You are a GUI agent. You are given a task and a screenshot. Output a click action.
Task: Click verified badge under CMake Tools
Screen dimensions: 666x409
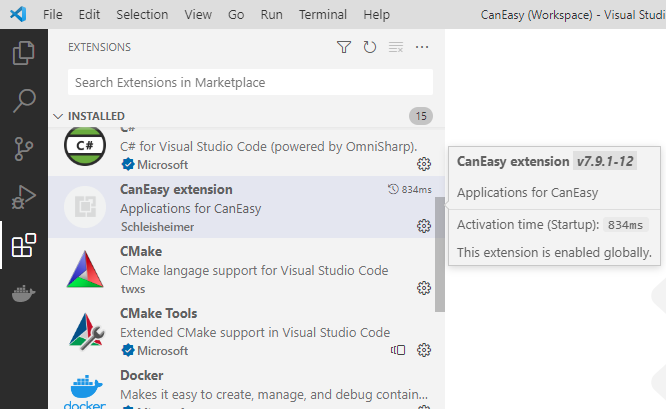pos(127,350)
